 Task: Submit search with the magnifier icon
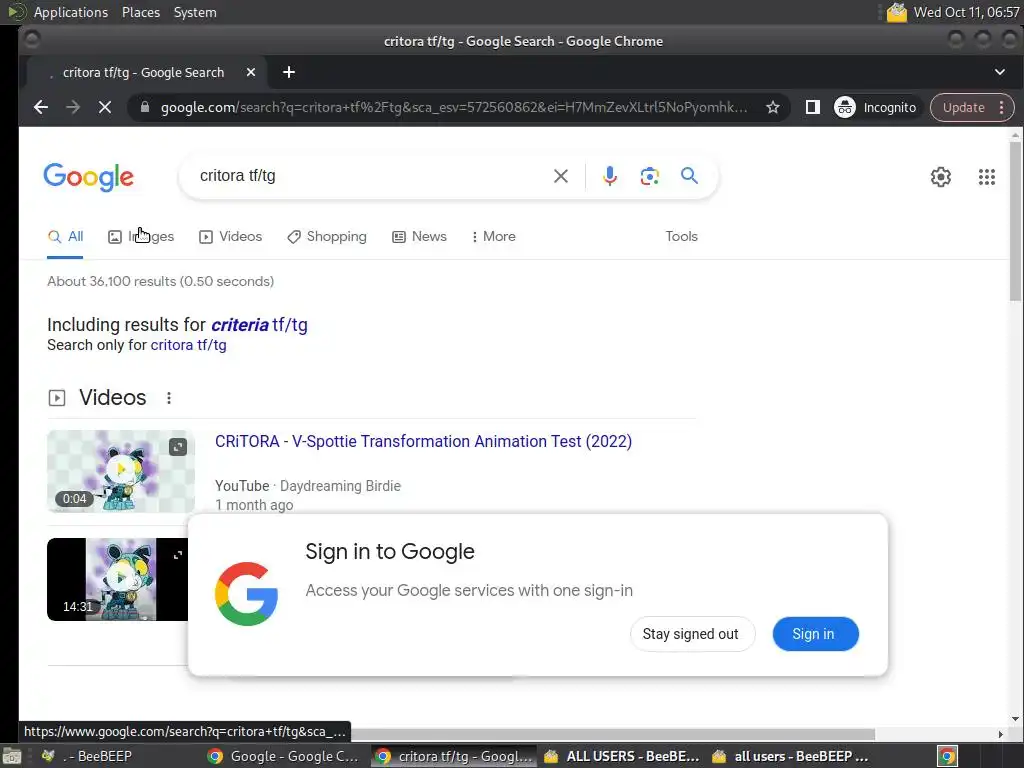coord(689,175)
